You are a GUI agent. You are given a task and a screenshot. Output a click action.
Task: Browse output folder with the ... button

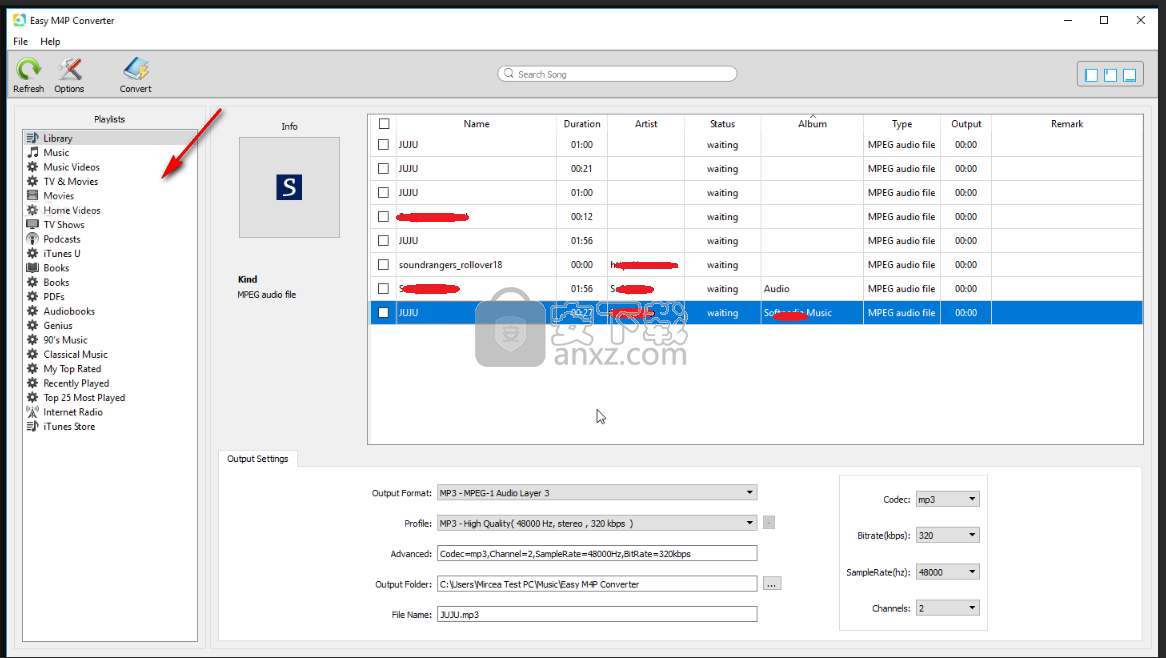coord(772,584)
